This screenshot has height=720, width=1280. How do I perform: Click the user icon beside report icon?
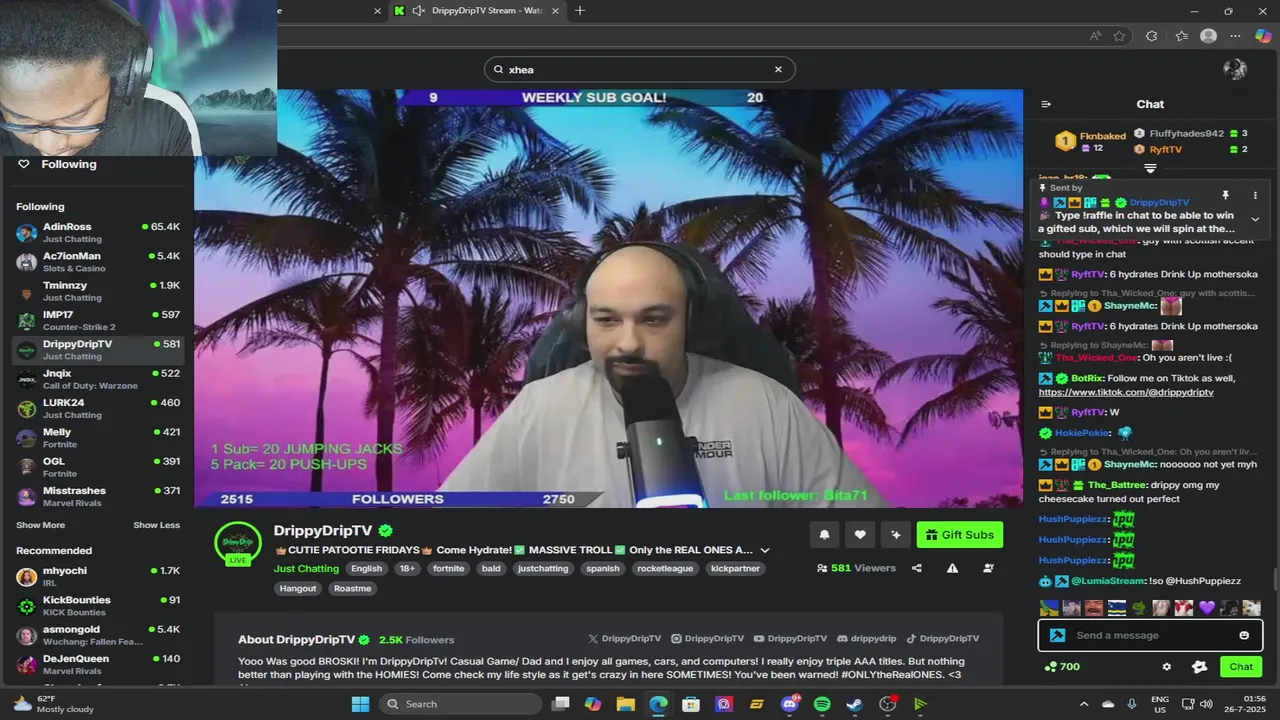tap(988, 568)
